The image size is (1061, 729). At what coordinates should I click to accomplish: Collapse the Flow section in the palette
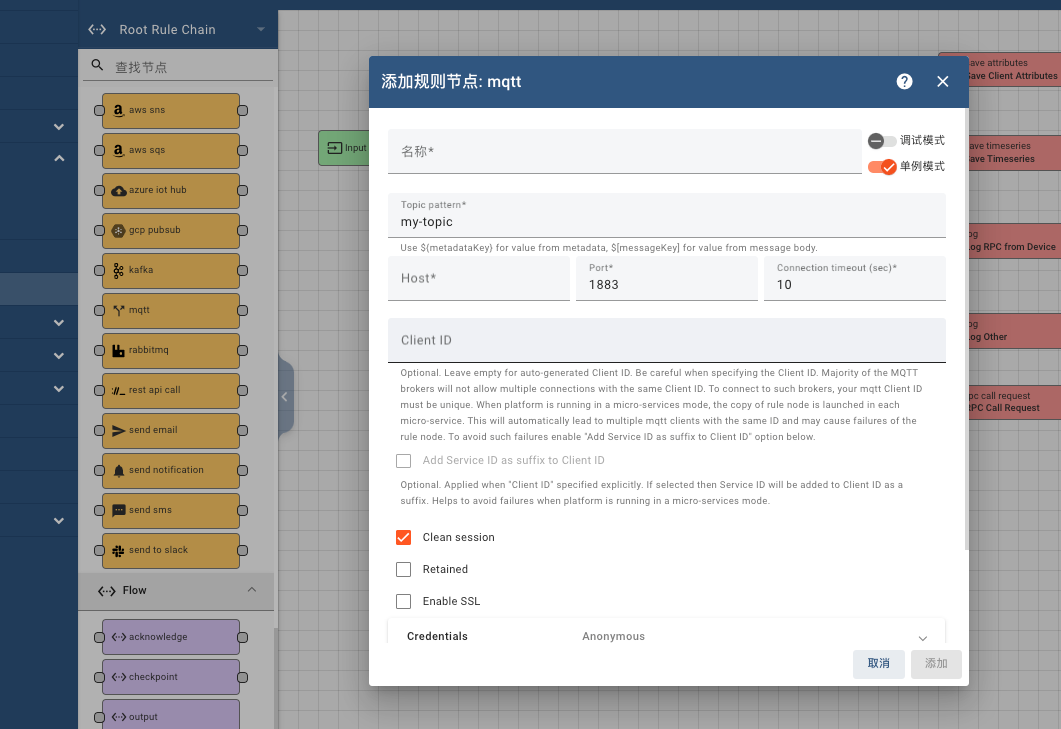point(252,590)
